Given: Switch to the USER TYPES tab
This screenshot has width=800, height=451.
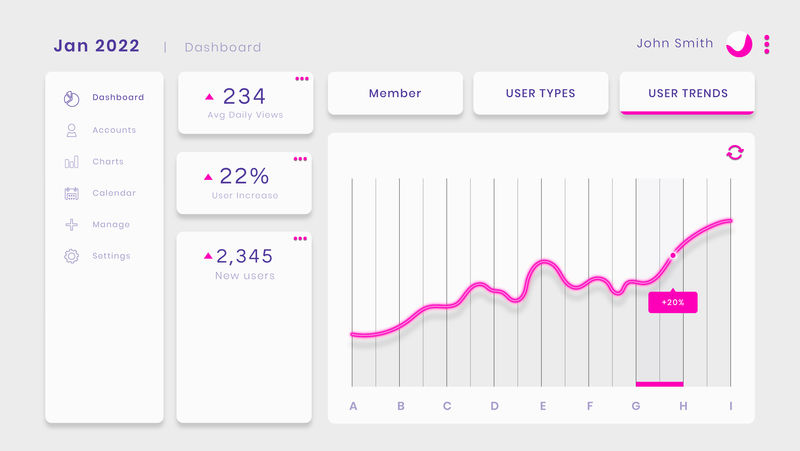Looking at the screenshot, I should click(x=540, y=94).
